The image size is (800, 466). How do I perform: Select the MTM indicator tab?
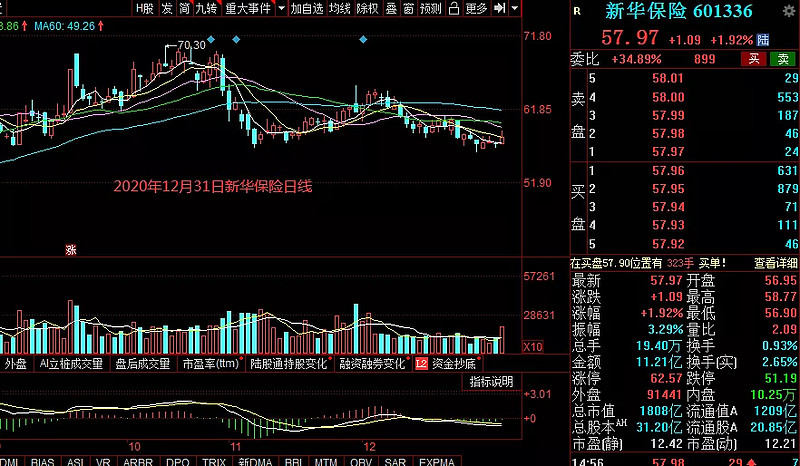click(x=326, y=461)
